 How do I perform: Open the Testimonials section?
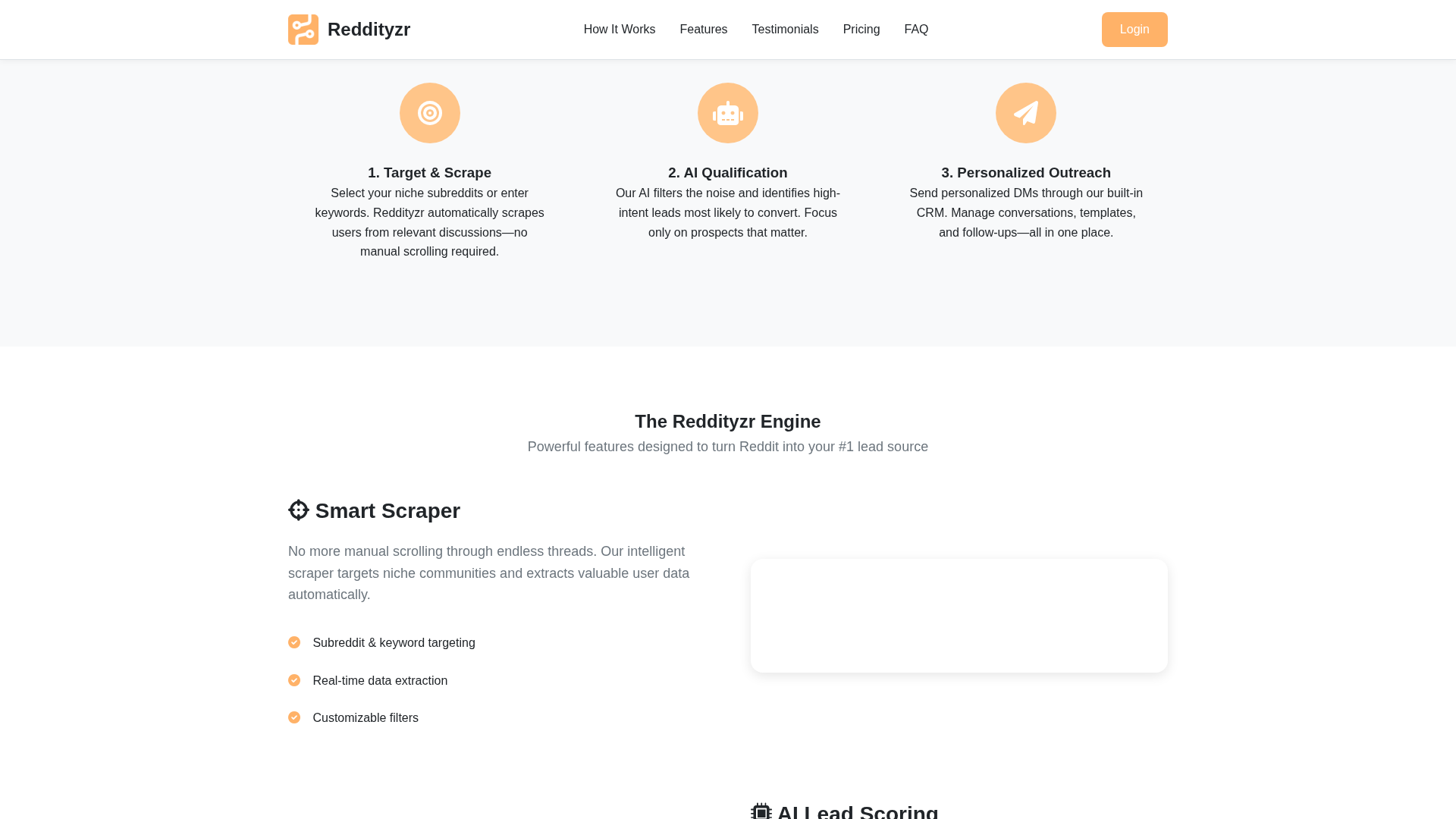point(785,29)
